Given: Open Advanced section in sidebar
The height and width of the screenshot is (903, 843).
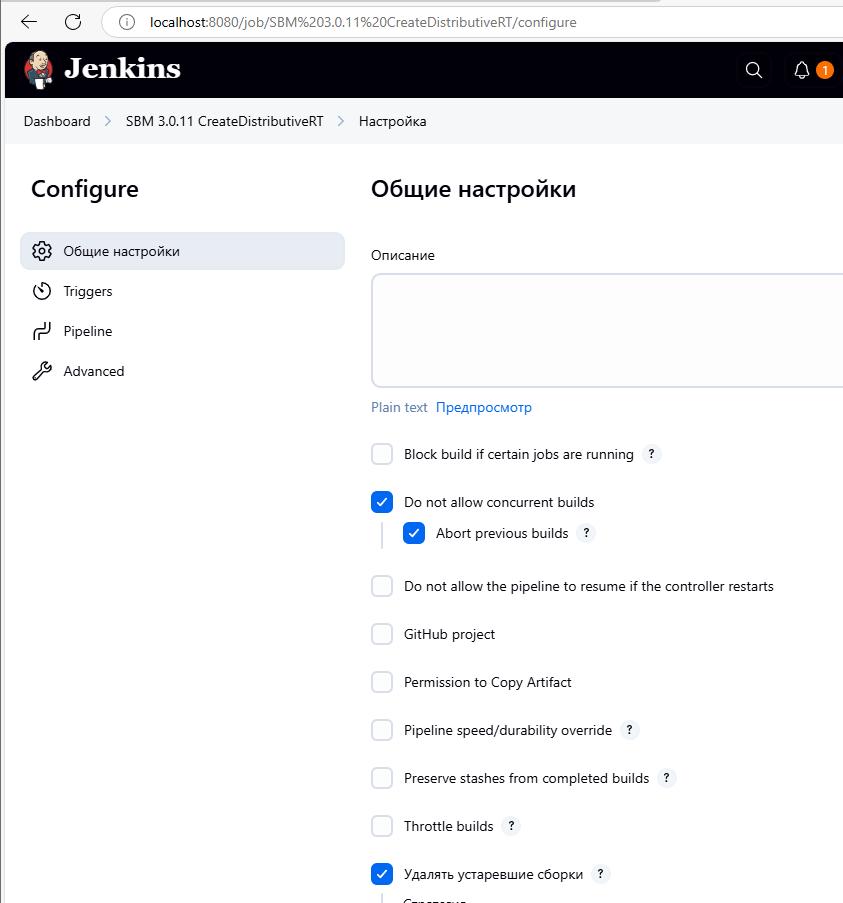Looking at the screenshot, I should 94,371.
